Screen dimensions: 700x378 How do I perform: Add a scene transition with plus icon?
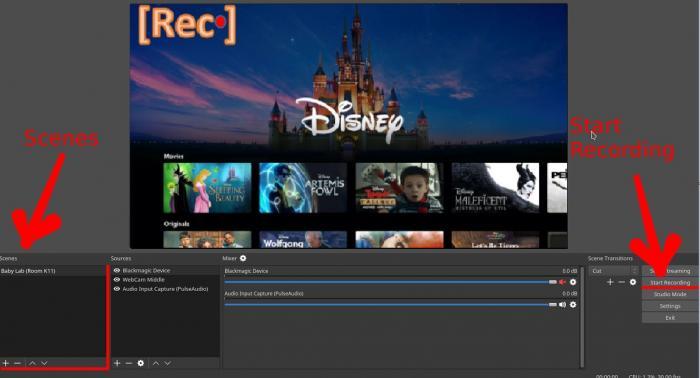[x=610, y=282]
